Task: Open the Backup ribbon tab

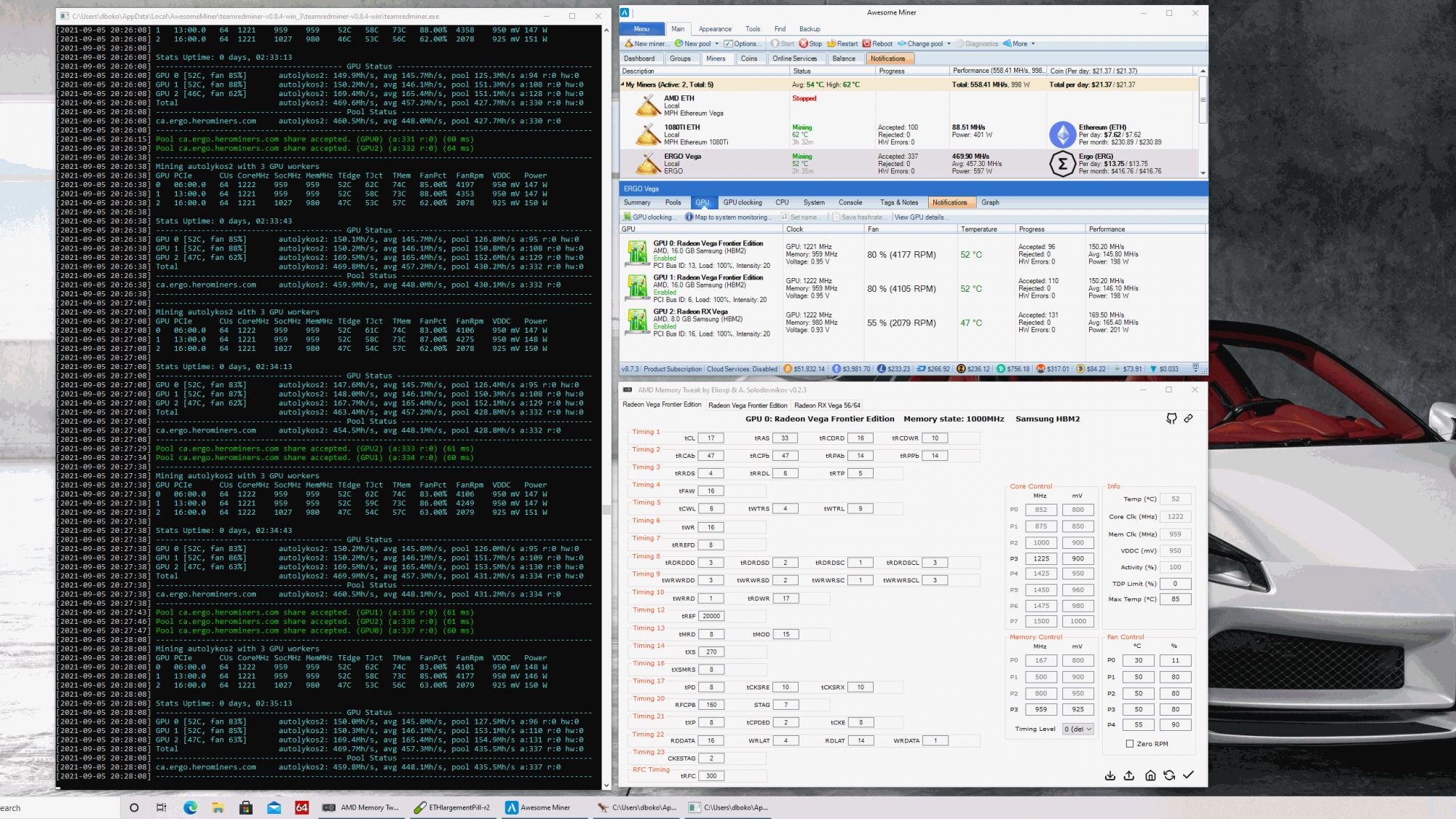Action: coord(810,29)
